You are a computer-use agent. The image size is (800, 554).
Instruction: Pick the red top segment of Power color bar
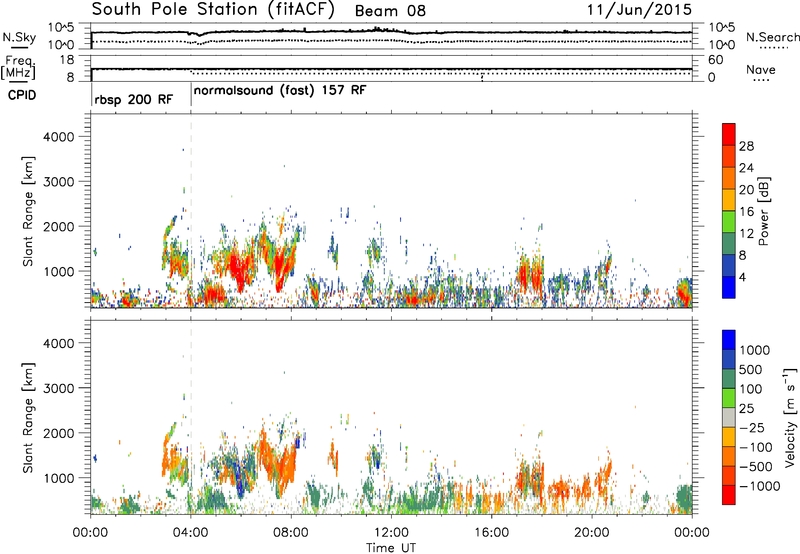[729, 135]
